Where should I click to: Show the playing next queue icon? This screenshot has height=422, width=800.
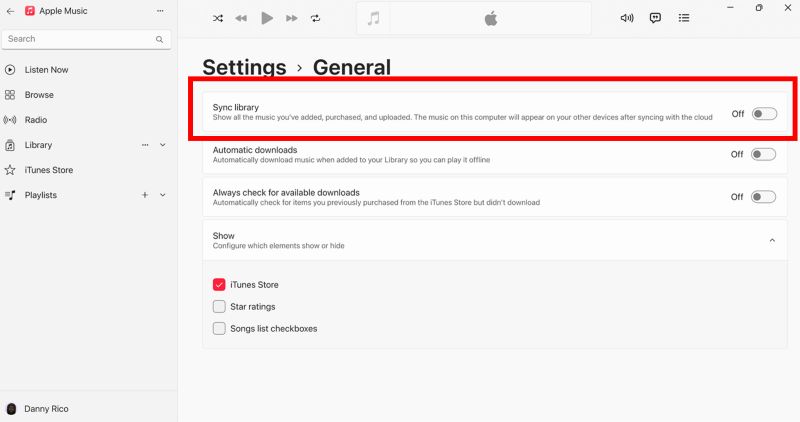click(684, 18)
